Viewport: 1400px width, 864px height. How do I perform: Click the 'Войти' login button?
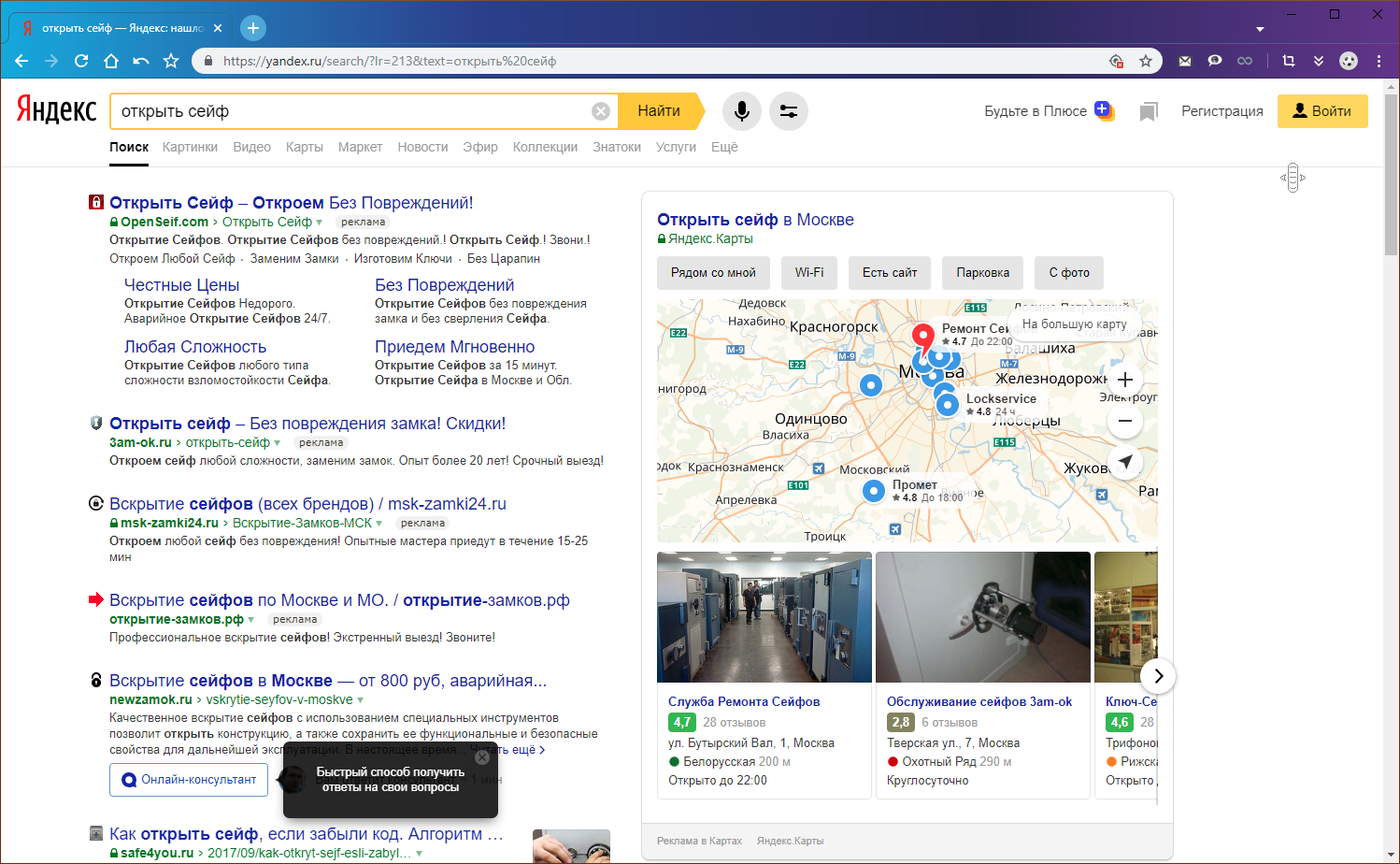pyautogui.click(x=1322, y=111)
